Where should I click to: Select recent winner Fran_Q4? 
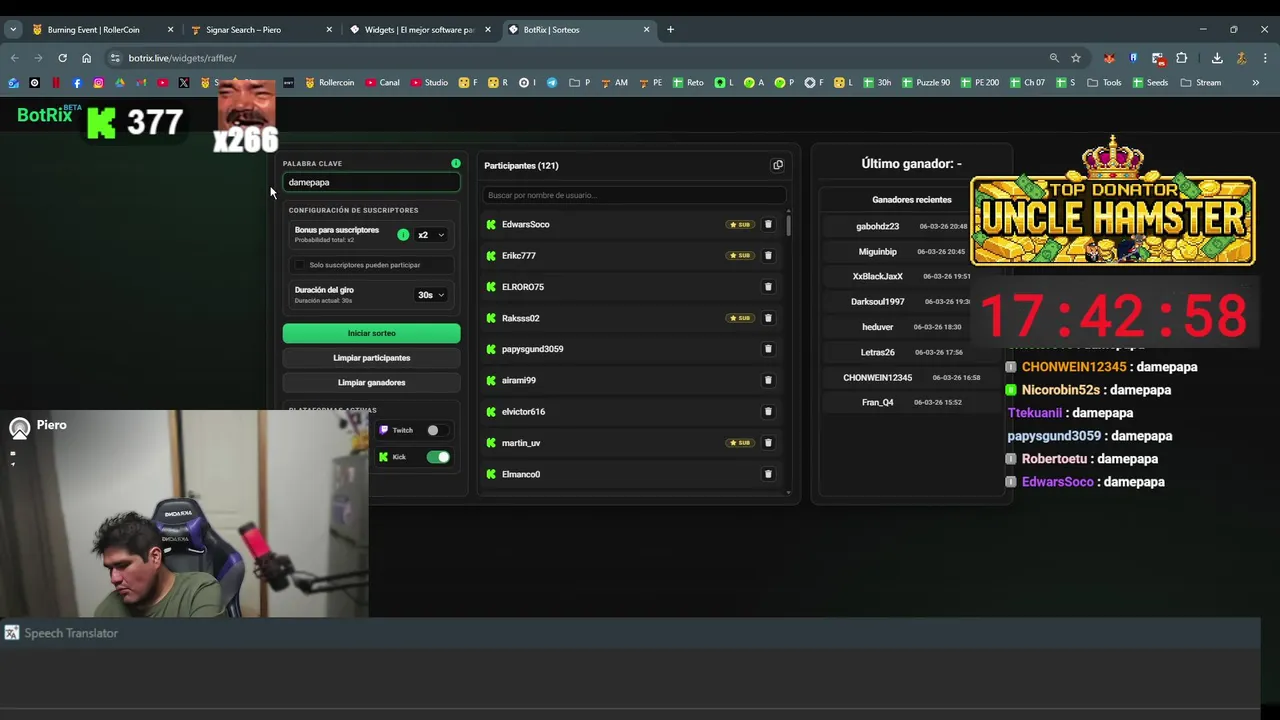click(x=877, y=402)
